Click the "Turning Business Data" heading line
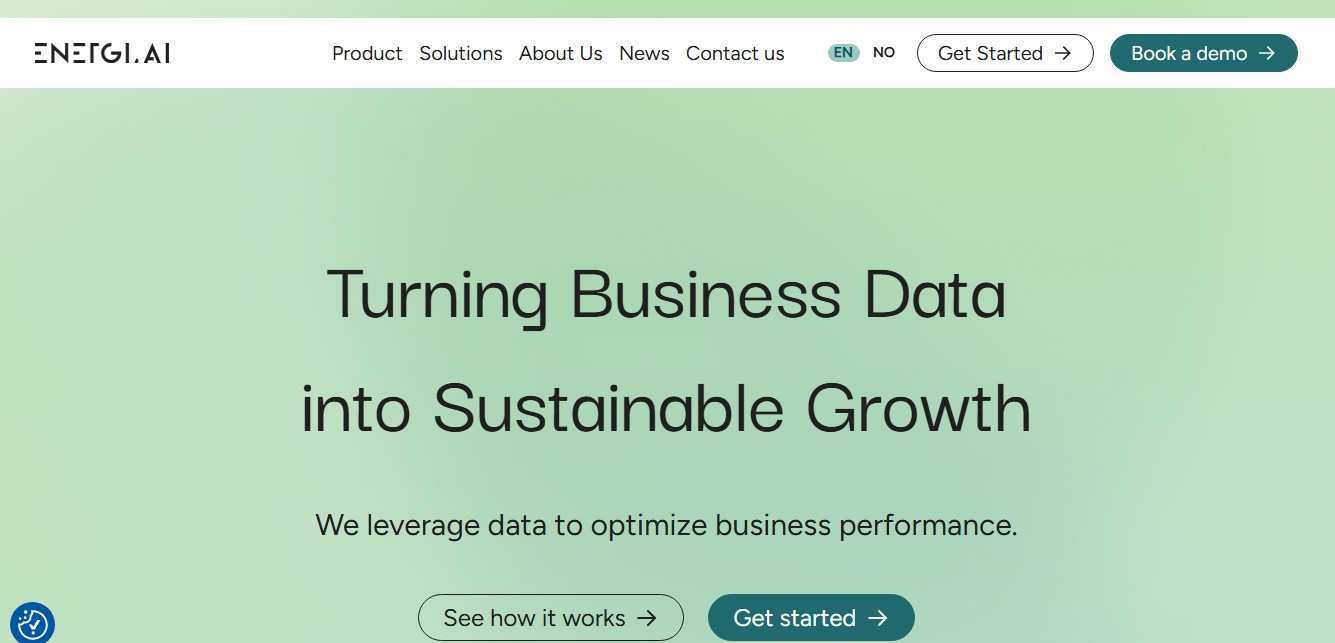The height and width of the screenshot is (643, 1335). coord(666,294)
